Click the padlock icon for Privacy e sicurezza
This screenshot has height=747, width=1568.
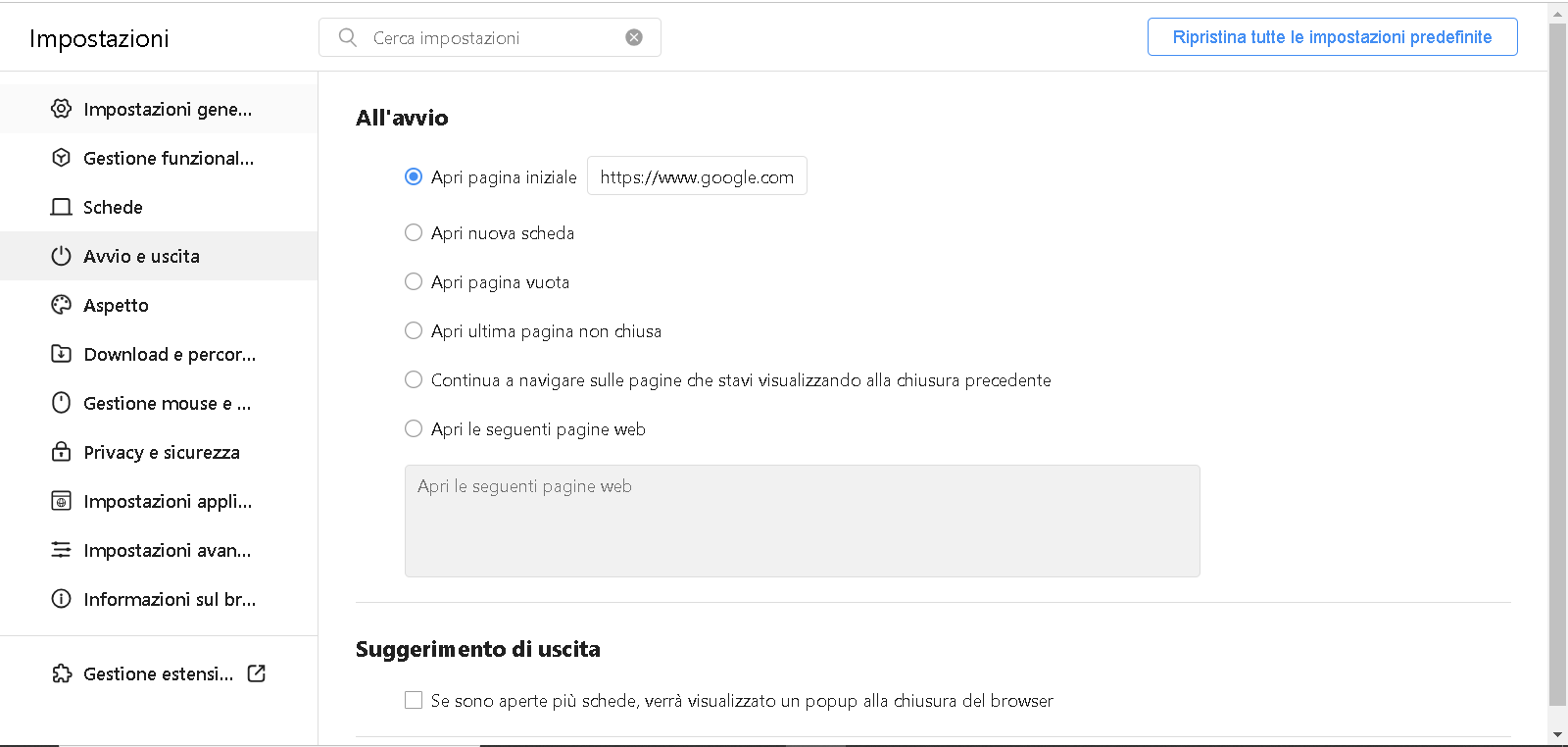click(61, 452)
